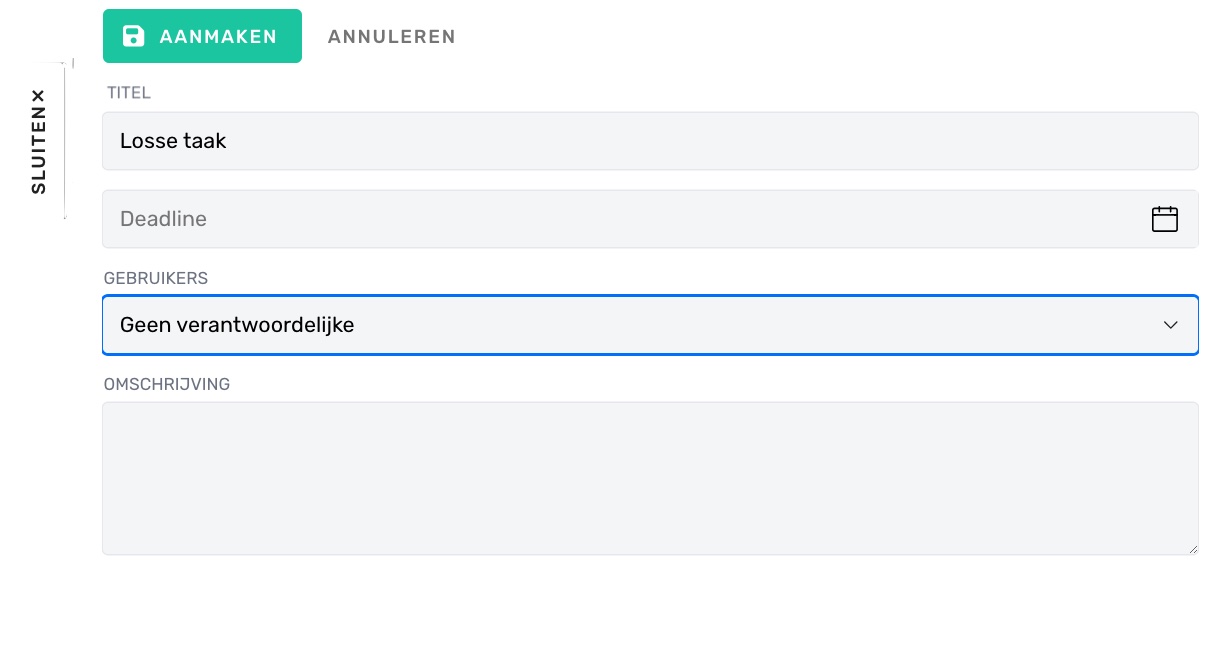
Task: Click the floppy disk save icon
Action: [x=133, y=36]
